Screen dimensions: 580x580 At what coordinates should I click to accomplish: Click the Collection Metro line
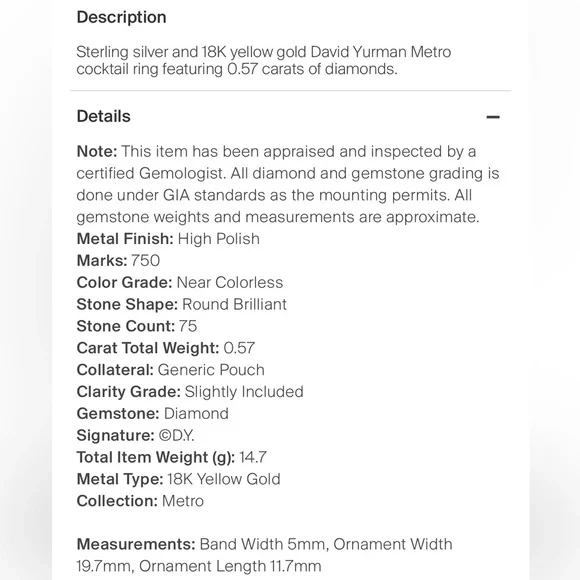140,501
